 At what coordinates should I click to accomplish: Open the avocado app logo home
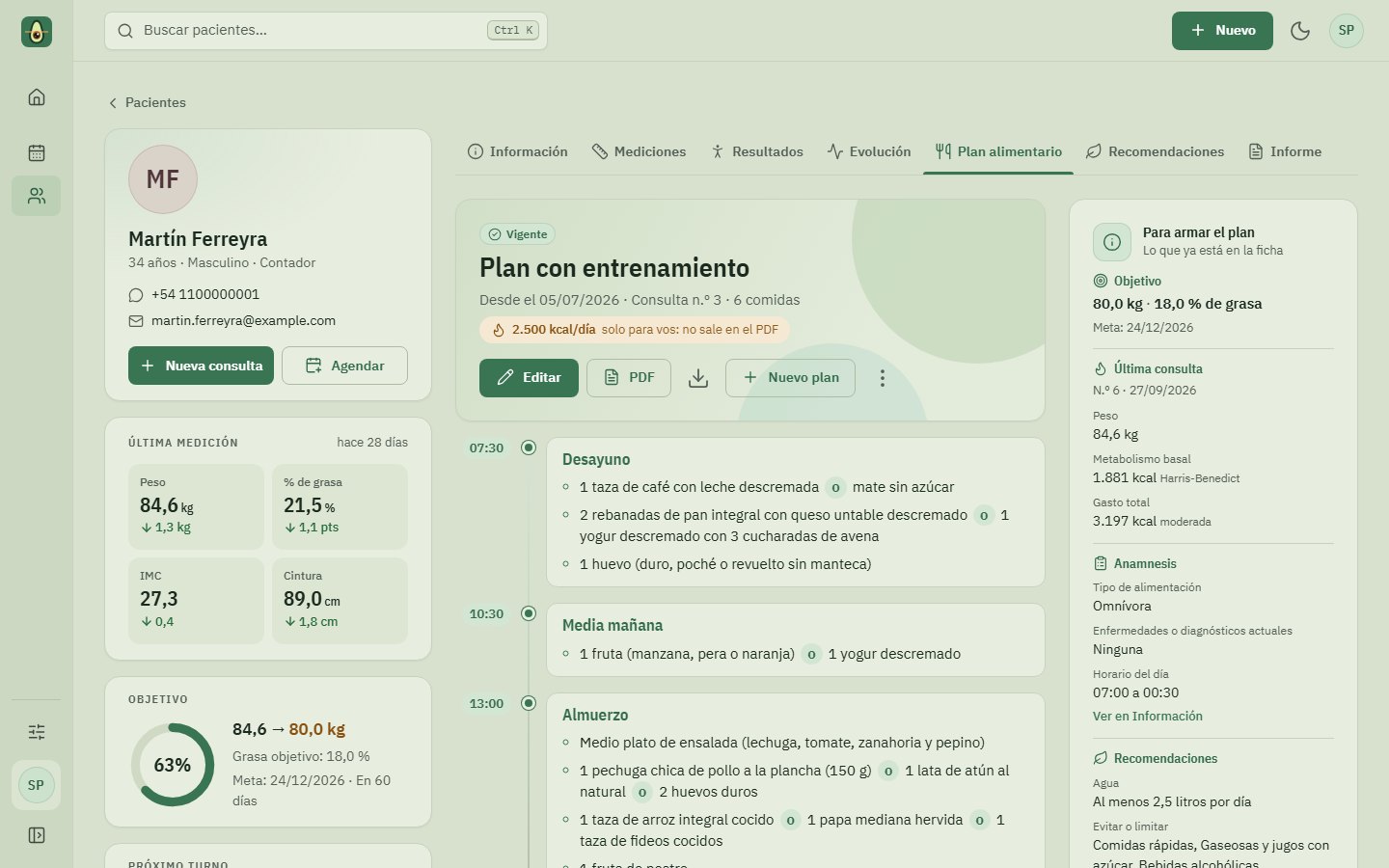point(37,32)
